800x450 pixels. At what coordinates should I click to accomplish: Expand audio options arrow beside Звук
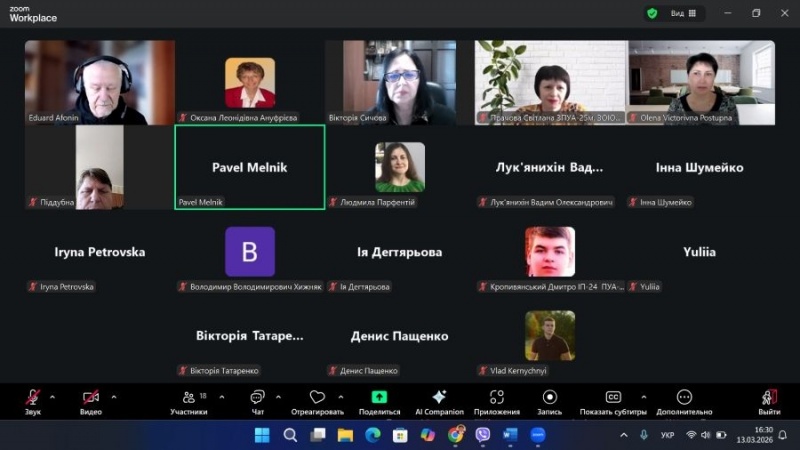pos(52,396)
